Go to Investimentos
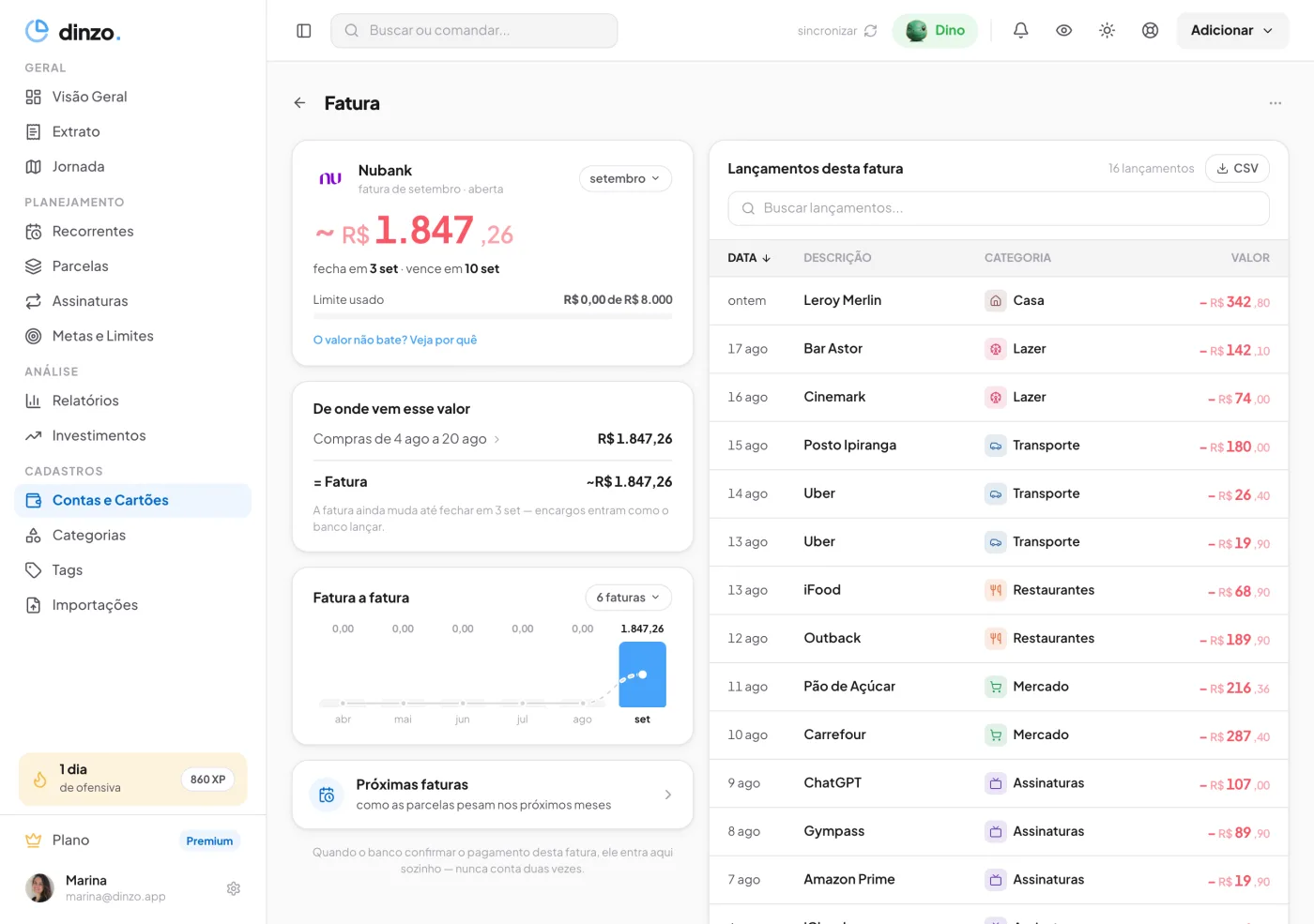The width and height of the screenshot is (1314, 924). point(133,436)
